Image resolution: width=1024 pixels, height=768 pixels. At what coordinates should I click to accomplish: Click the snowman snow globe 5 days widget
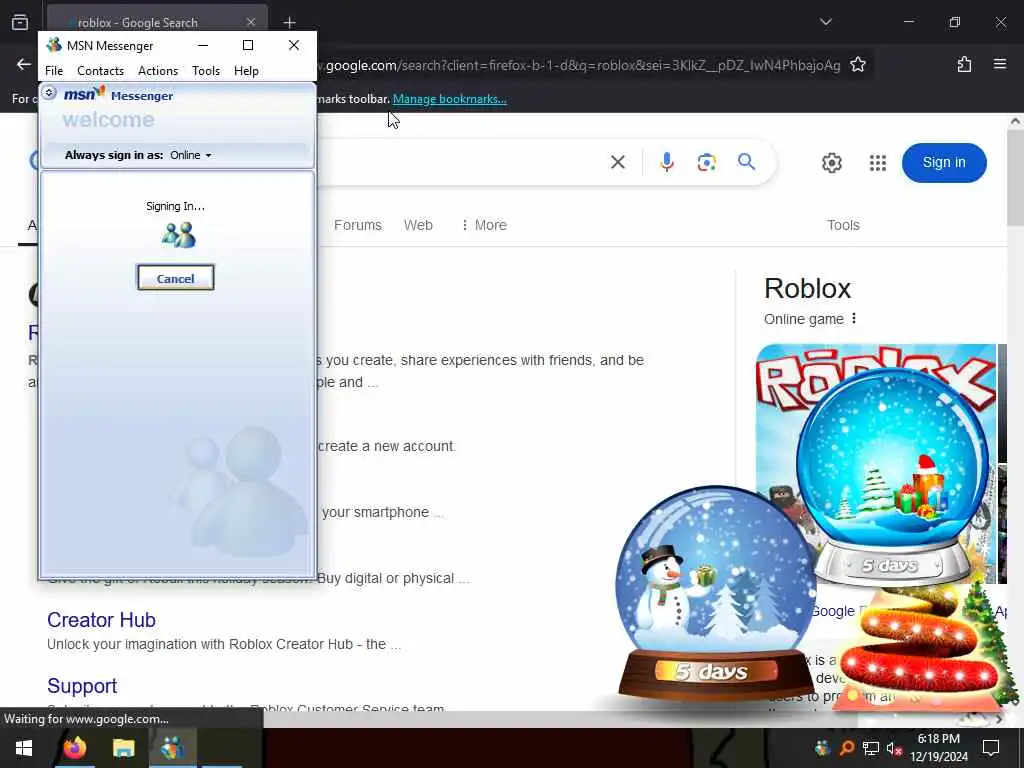coord(715,593)
